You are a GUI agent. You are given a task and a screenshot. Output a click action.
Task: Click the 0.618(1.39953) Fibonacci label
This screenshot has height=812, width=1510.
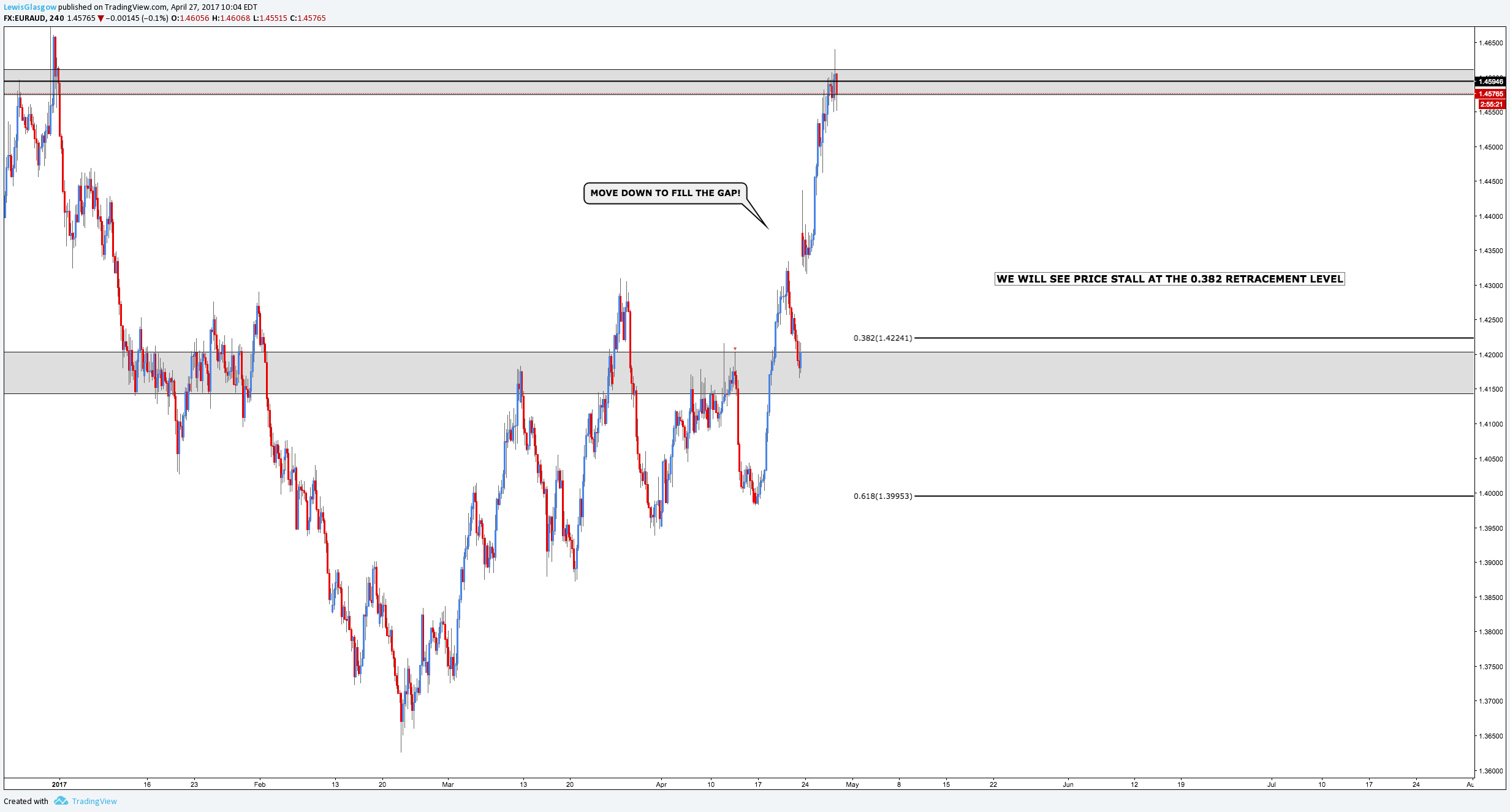[882, 496]
